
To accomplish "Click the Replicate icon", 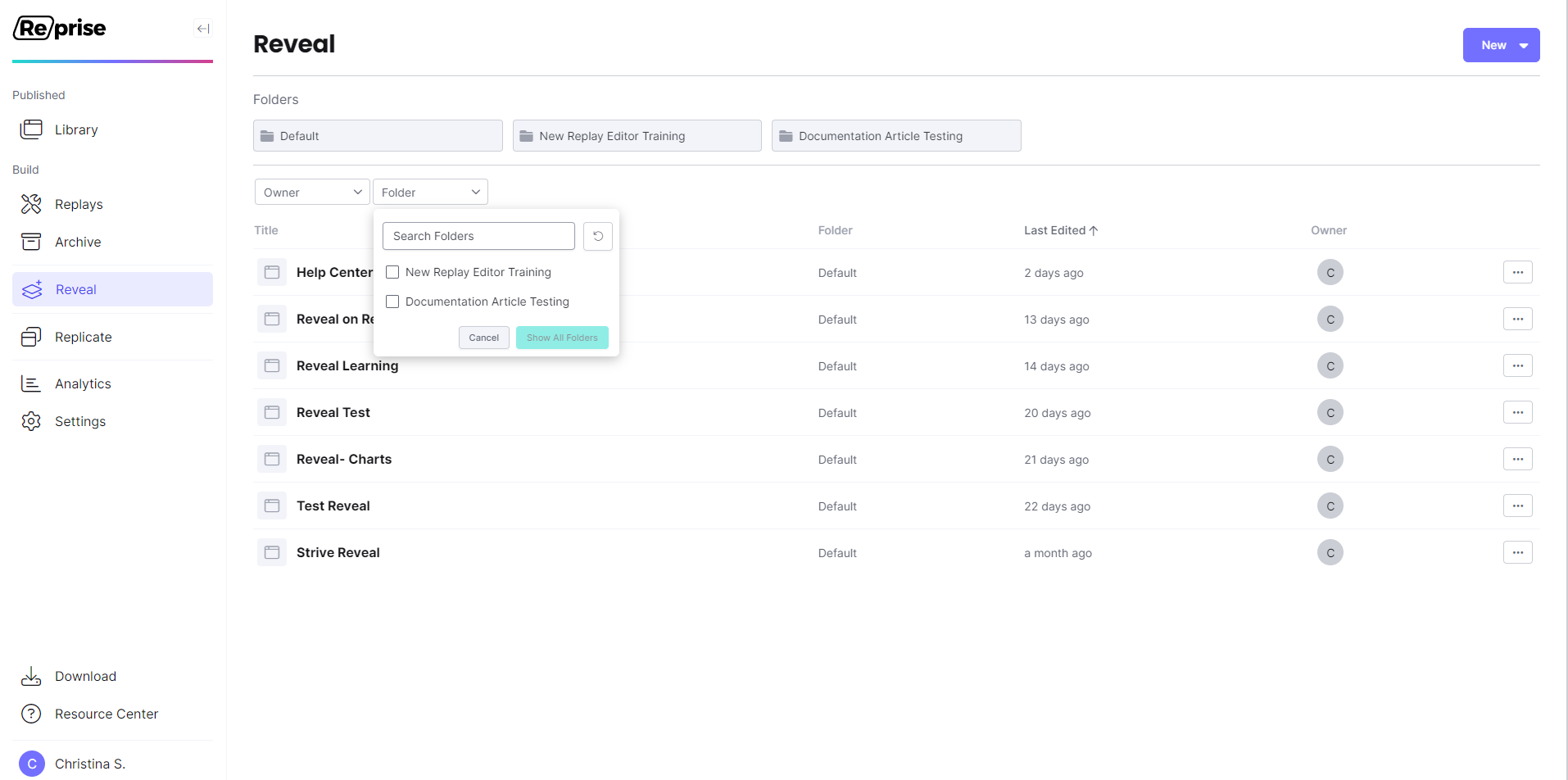I will 31,337.
